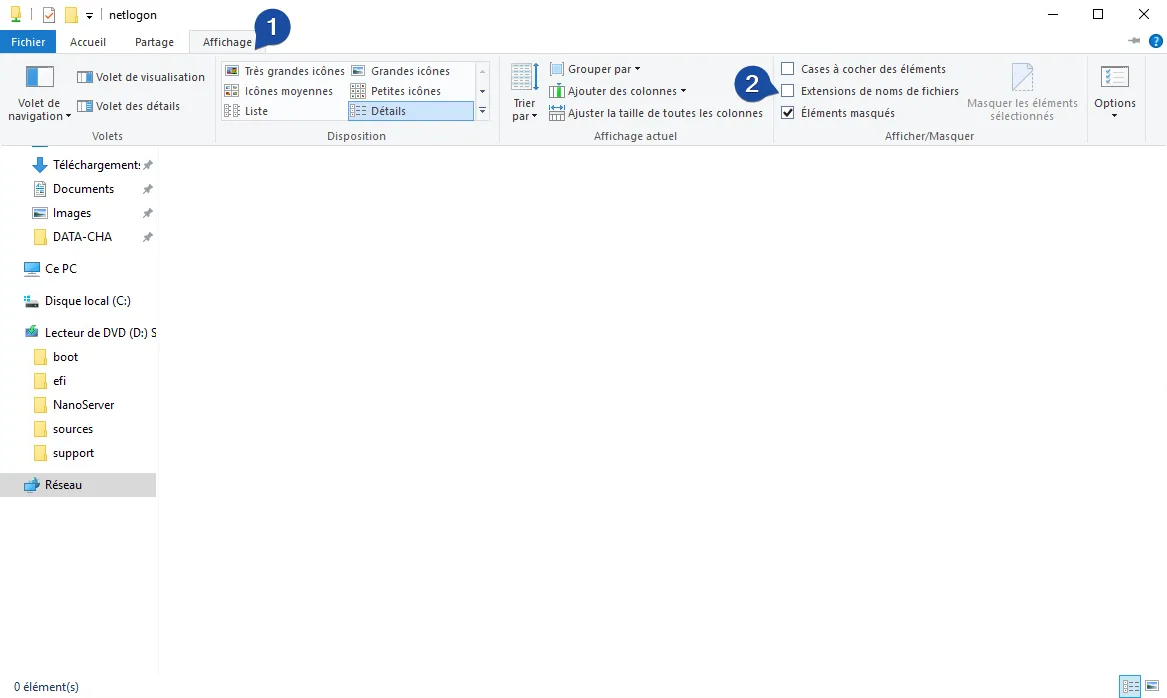The height and width of the screenshot is (698, 1167).
Task: Open the Grouper par dropdown
Action: [x=595, y=68]
